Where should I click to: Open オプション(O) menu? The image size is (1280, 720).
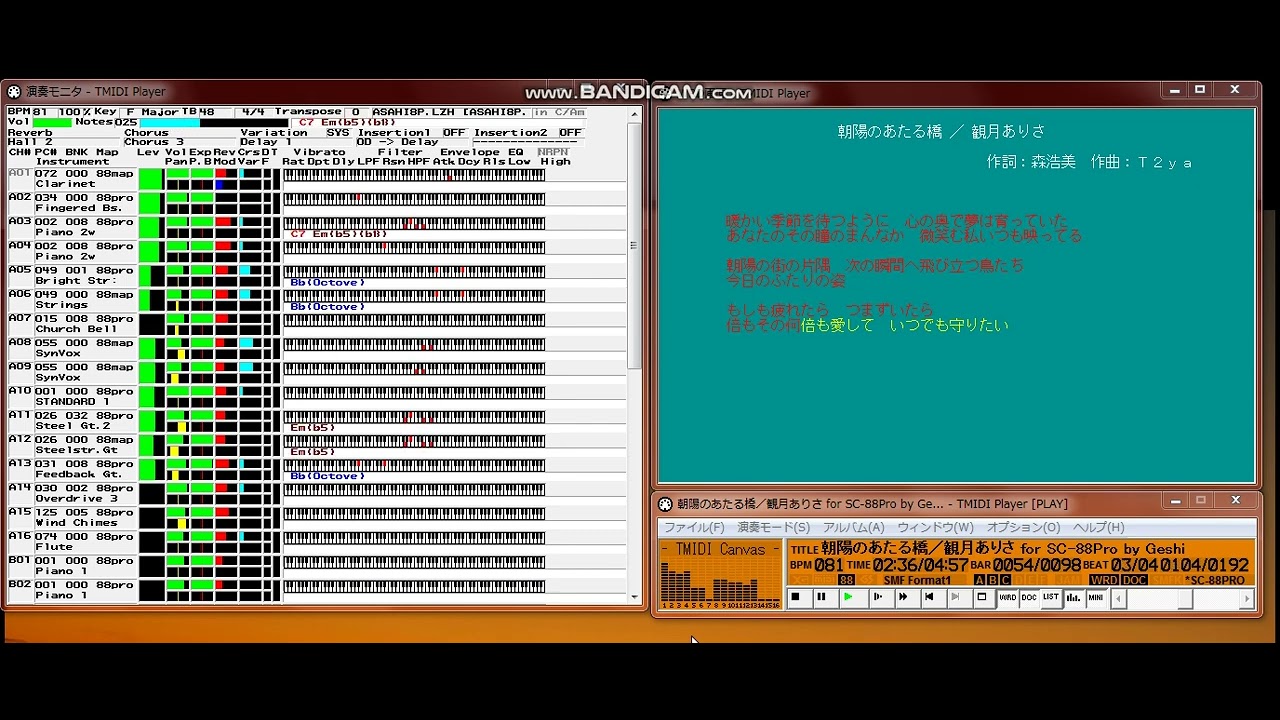[1023, 527]
